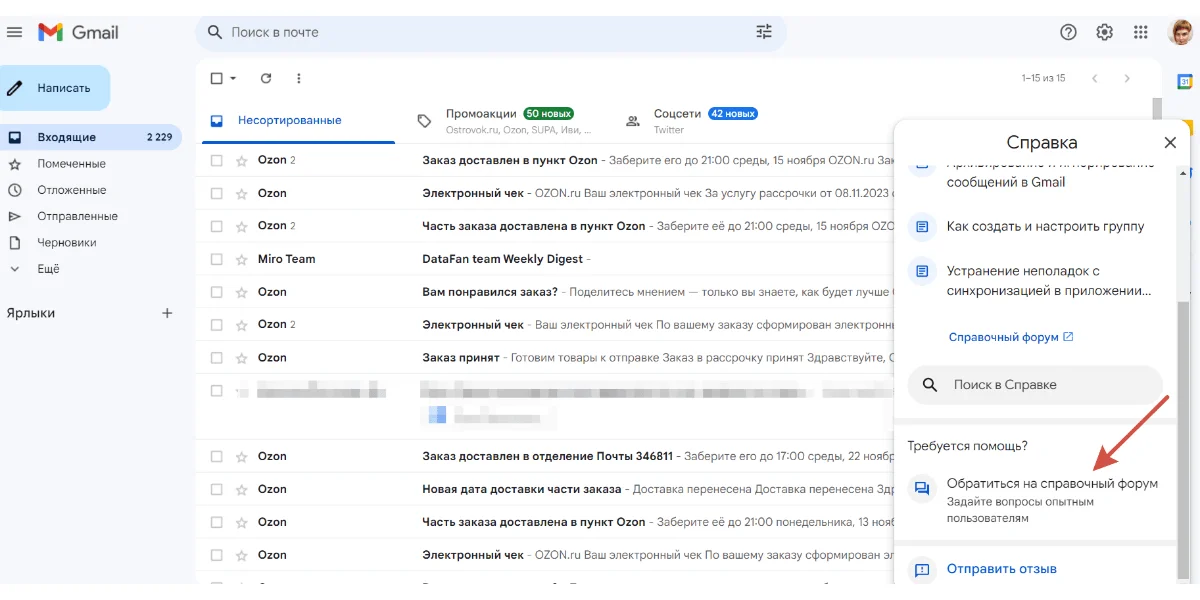Screen dimensions: 1200x600
Task: Expand the Ещё sidebar section
Action: tap(48, 269)
